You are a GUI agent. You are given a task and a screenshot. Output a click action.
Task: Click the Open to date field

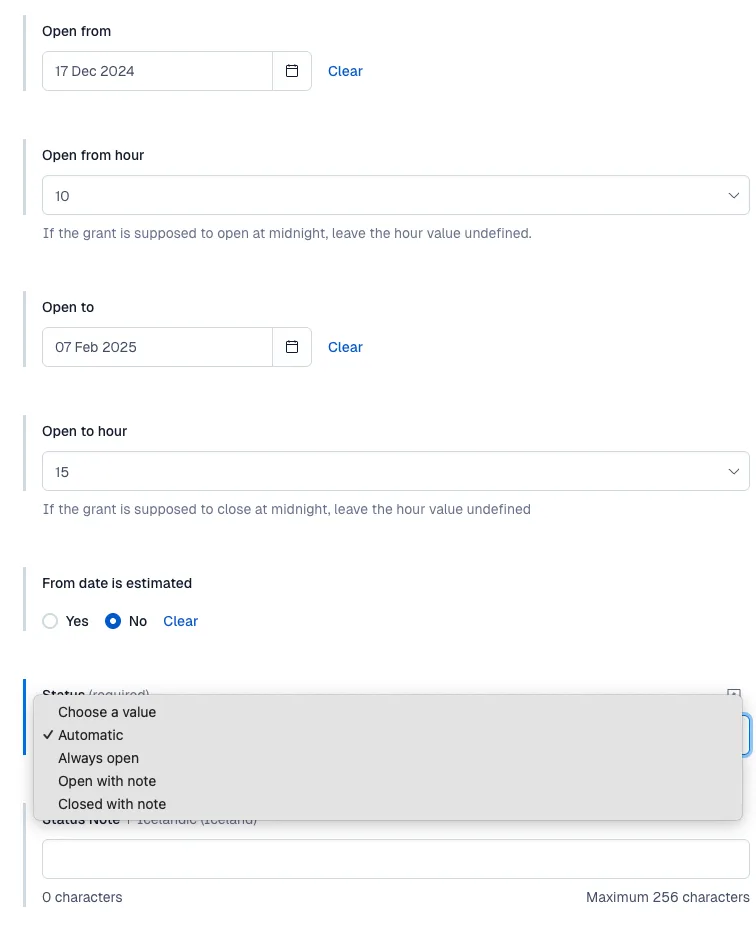(157, 347)
